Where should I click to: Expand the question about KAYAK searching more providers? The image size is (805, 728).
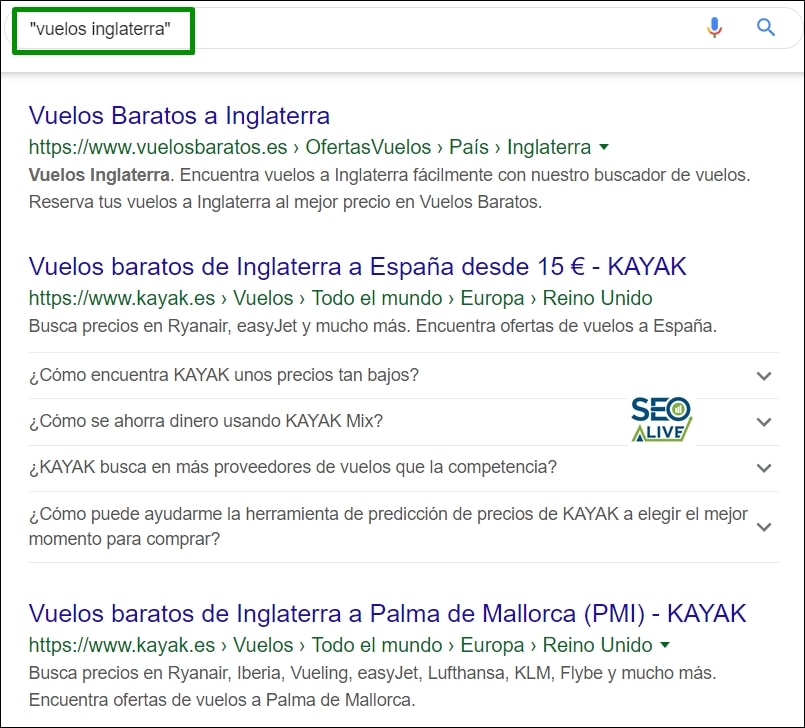click(x=764, y=467)
